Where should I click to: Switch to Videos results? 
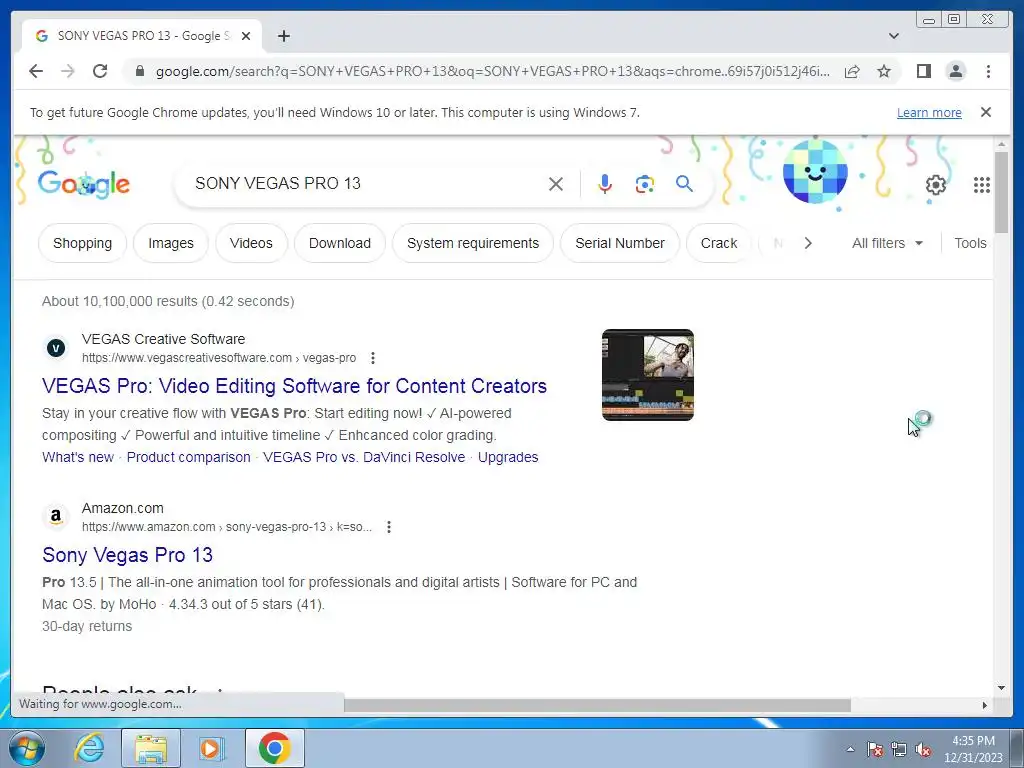point(251,243)
